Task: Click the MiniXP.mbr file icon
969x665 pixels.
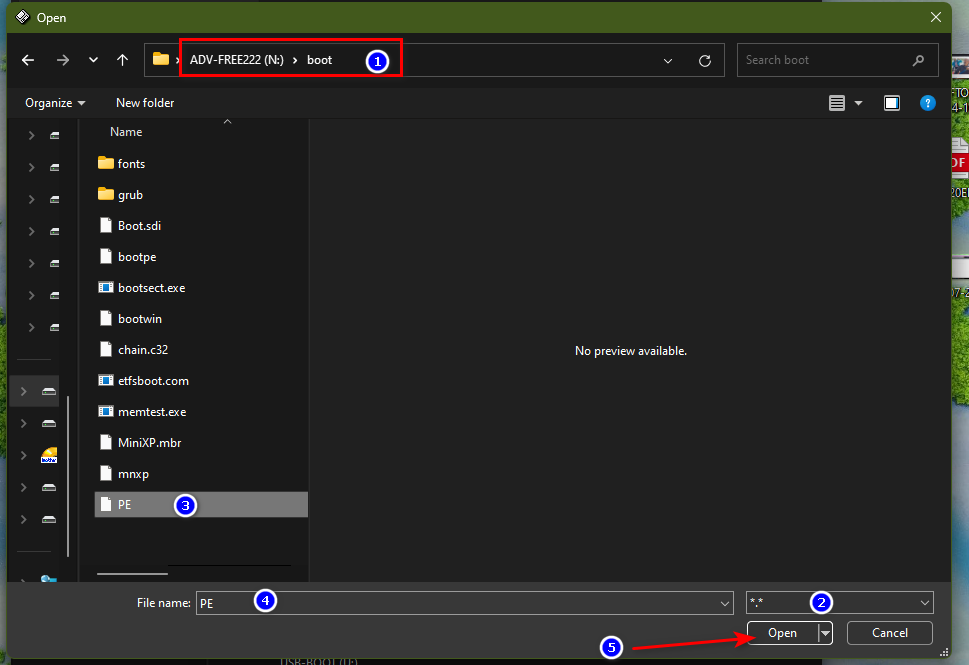Action: point(106,442)
